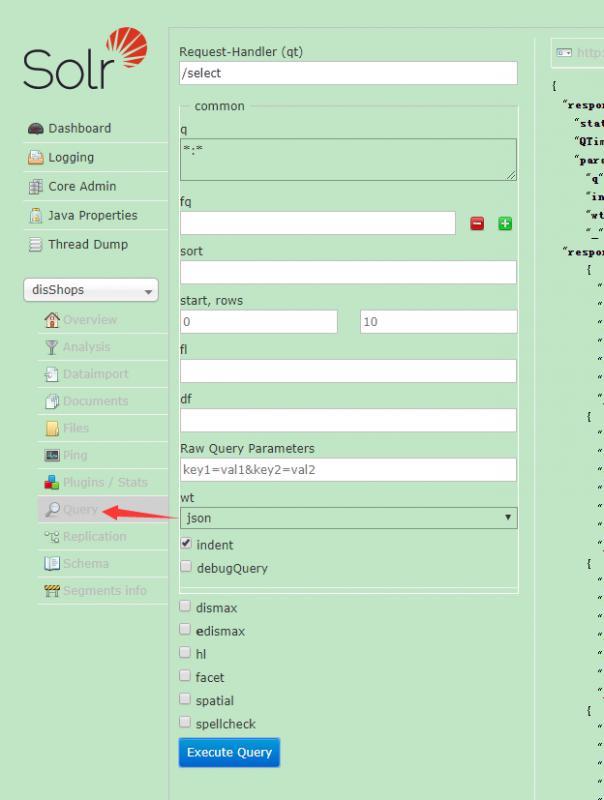Viewport: 604px width, 800px height.
Task: Click the Plugins / Stats blocks icon
Action: pyautogui.click(x=52, y=482)
